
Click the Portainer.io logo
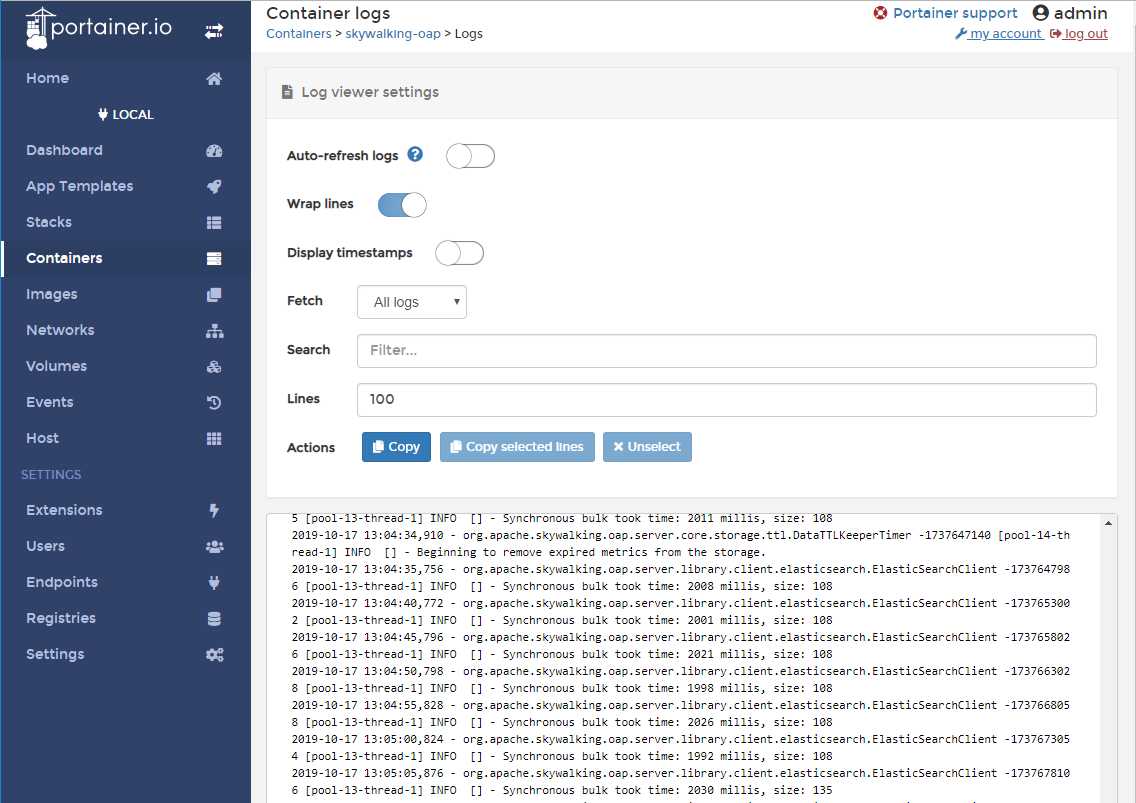[99, 28]
